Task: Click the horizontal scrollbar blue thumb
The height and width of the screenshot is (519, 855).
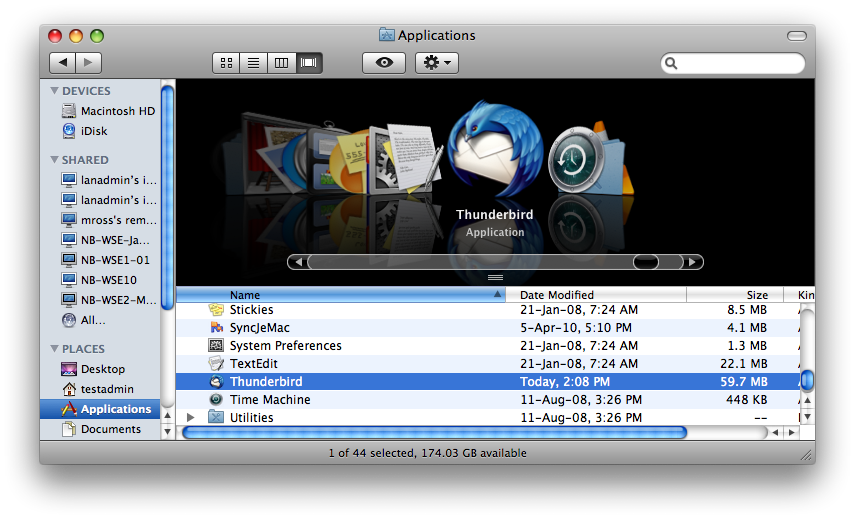Action: pyautogui.click(x=435, y=433)
